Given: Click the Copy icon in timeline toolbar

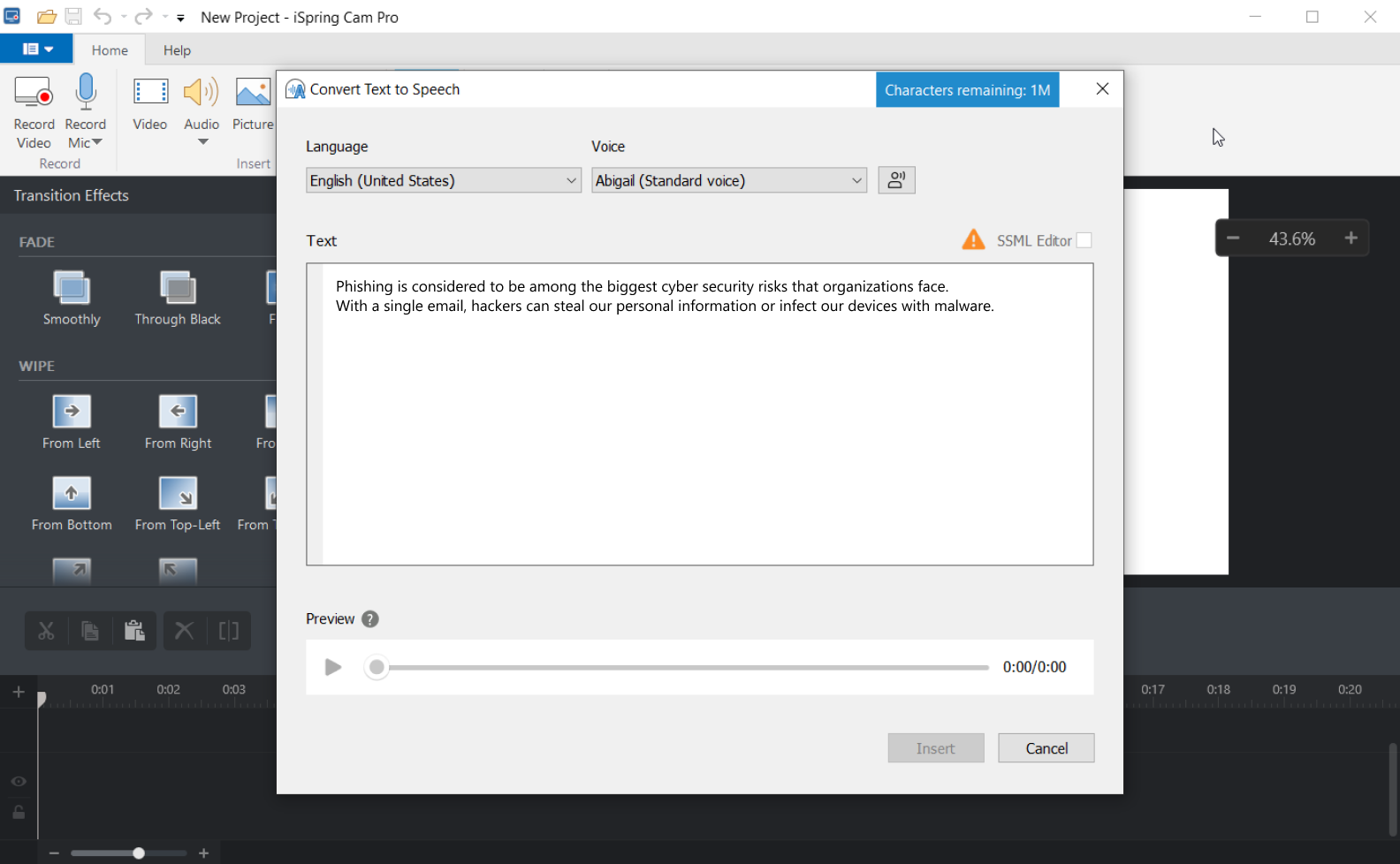Looking at the screenshot, I should coord(89,631).
